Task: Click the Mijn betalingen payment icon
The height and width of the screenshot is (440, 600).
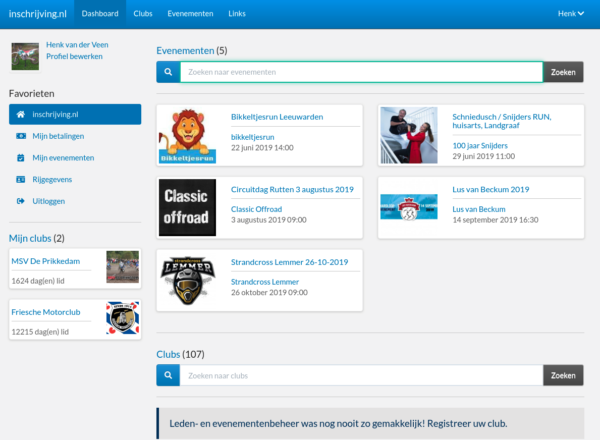Action: click(21, 136)
